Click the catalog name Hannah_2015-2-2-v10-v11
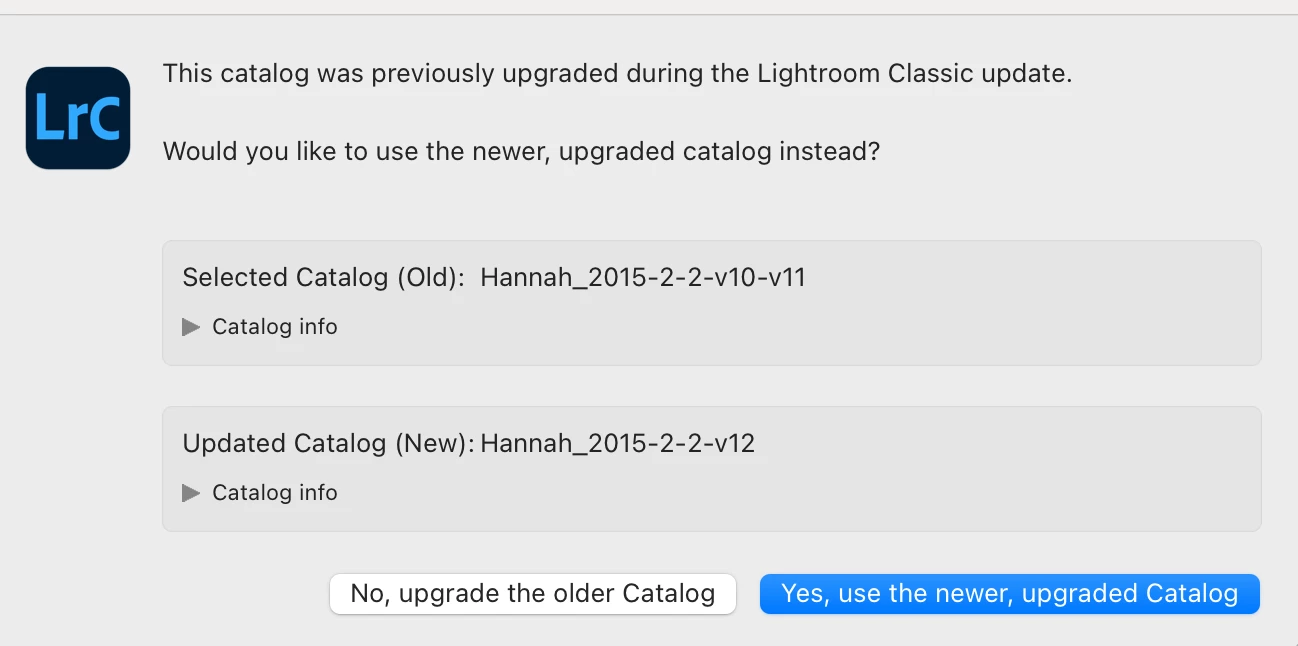This screenshot has height=646, width=1298. [x=643, y=278]
